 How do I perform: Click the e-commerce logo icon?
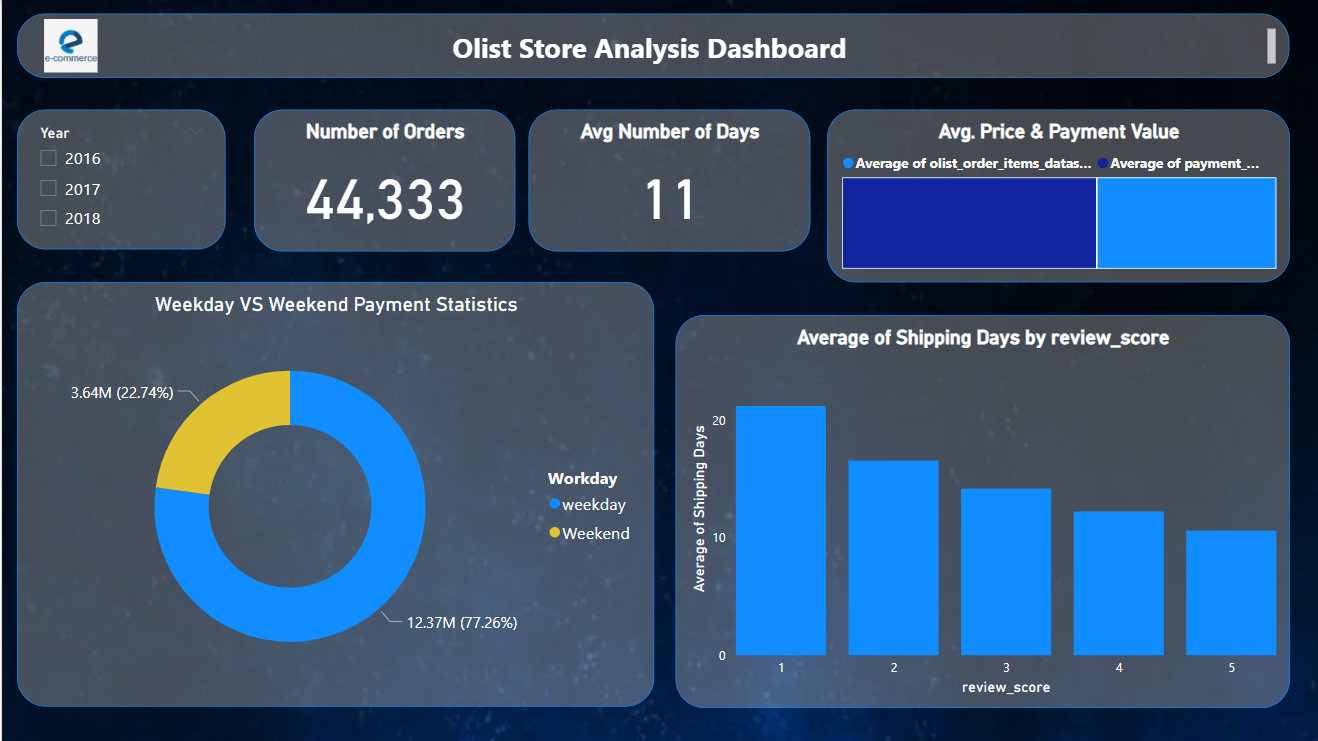(69, 44)
